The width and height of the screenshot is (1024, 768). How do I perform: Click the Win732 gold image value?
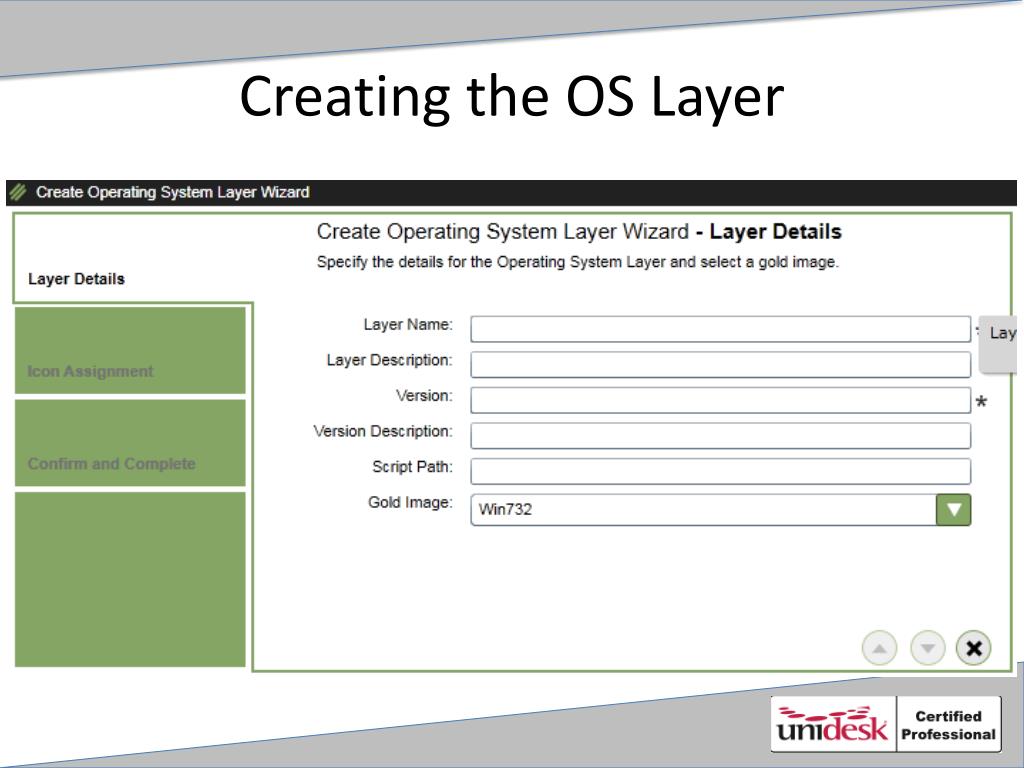[x=505, y=509]
